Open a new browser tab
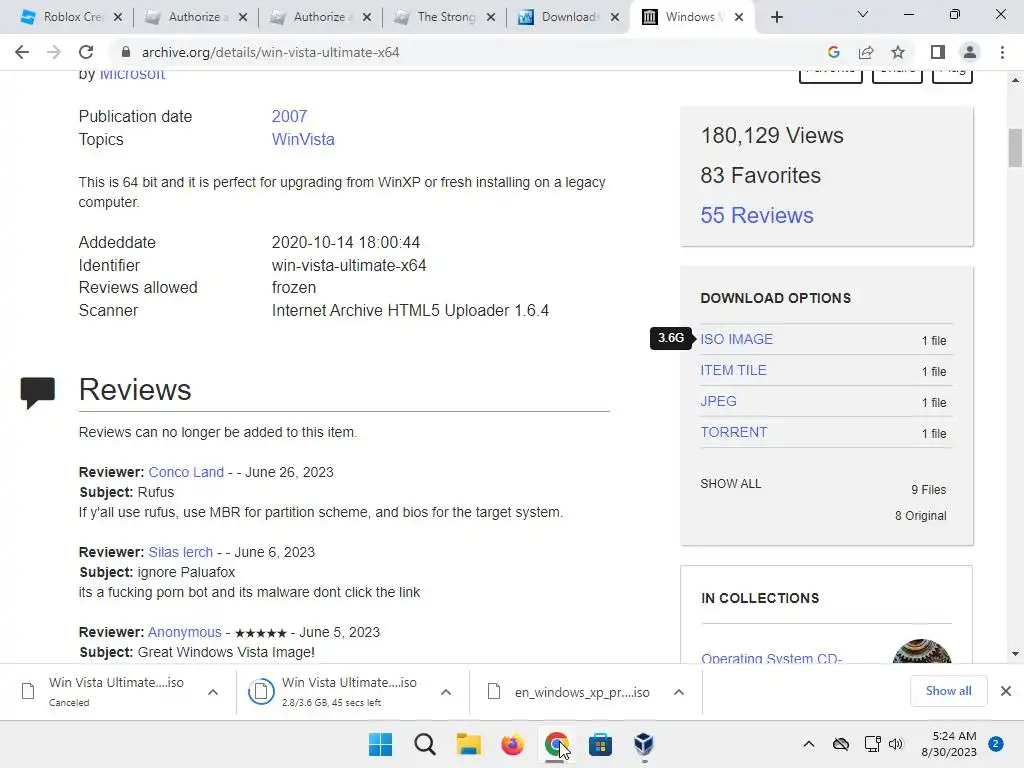 coord(776,17)
